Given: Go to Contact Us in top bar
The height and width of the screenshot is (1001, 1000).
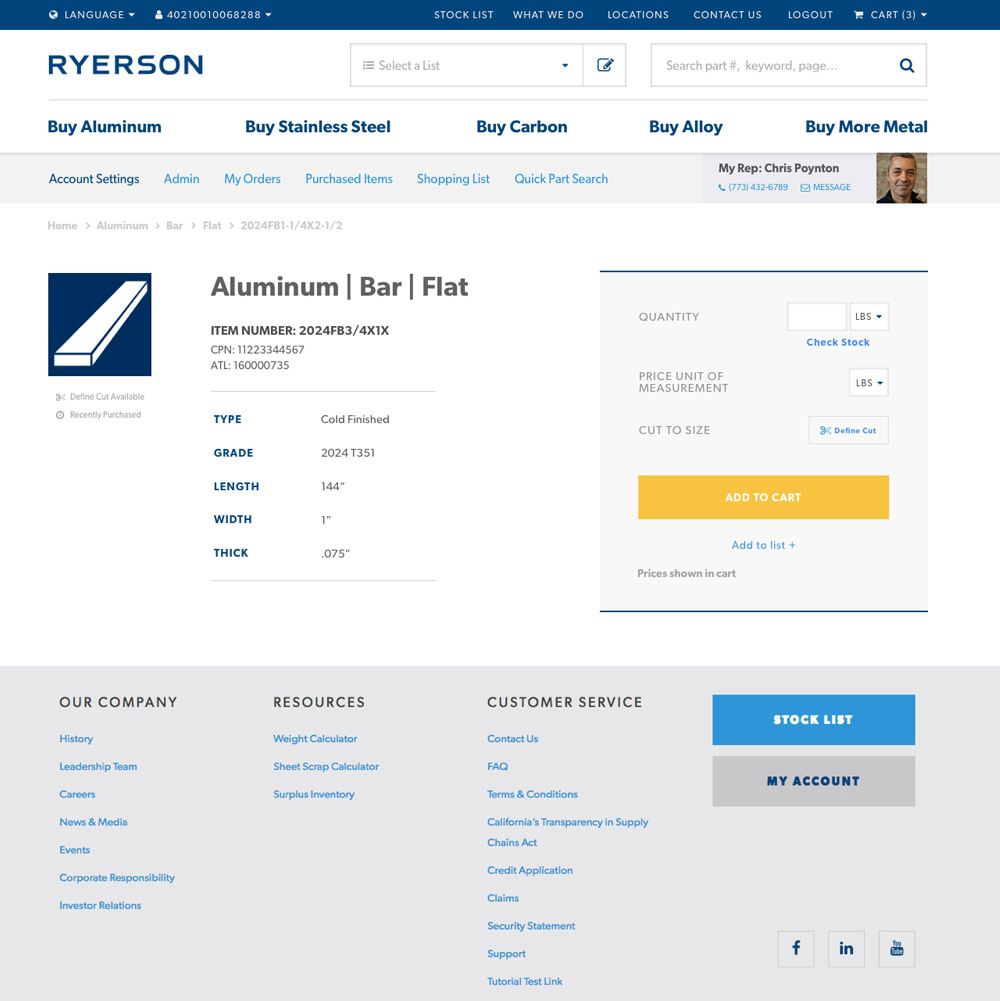Looking at the screenshot, I should (x=727, y=15).
